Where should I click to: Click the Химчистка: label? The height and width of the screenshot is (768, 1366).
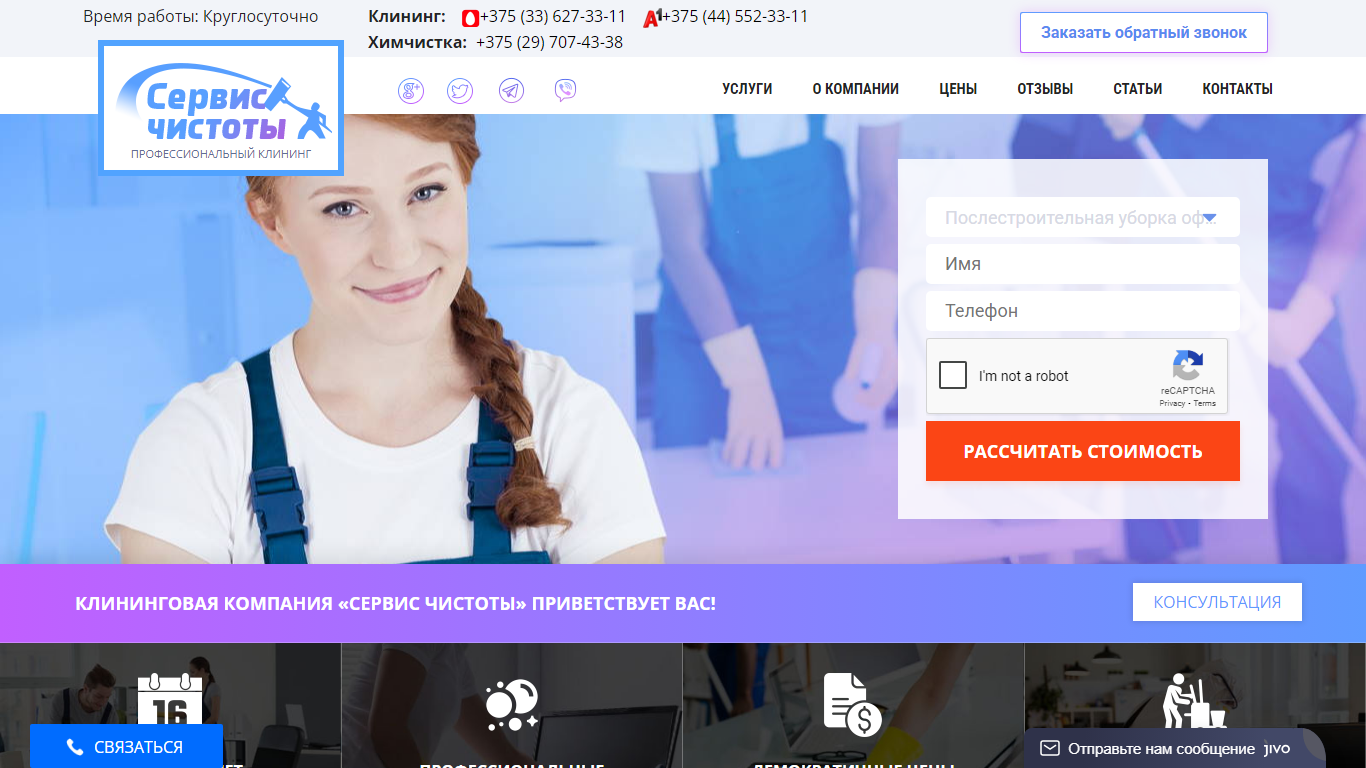coord(417,42)
